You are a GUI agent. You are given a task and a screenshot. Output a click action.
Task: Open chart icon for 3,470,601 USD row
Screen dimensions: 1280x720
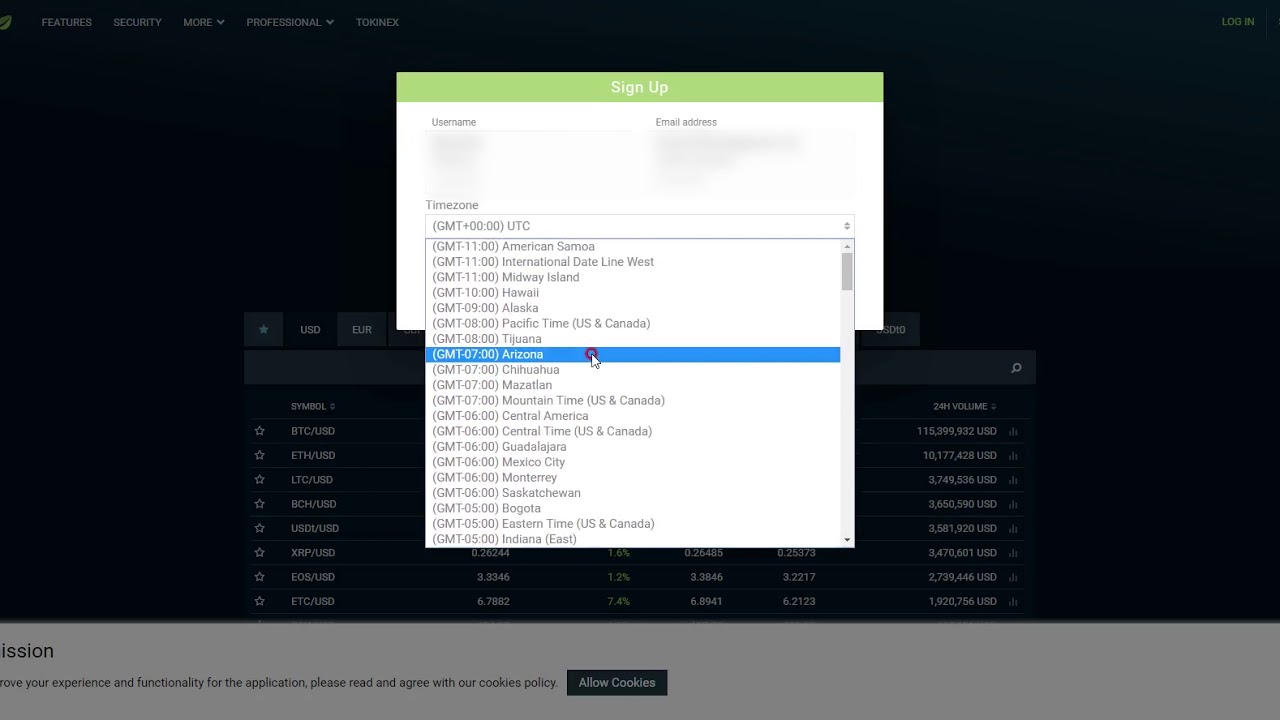1013,553
